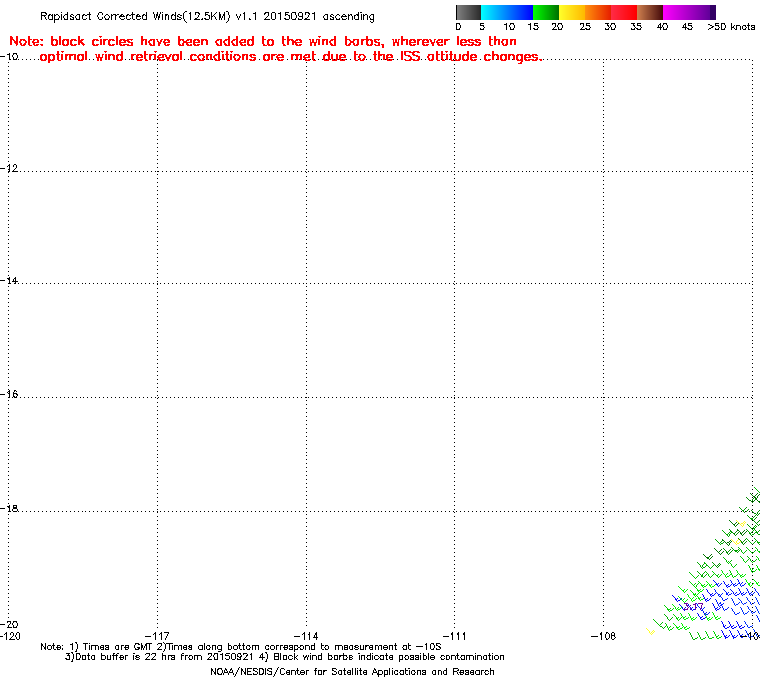Click the '-16' latitude axis label
760x688 pixels.
coord(9,394)
